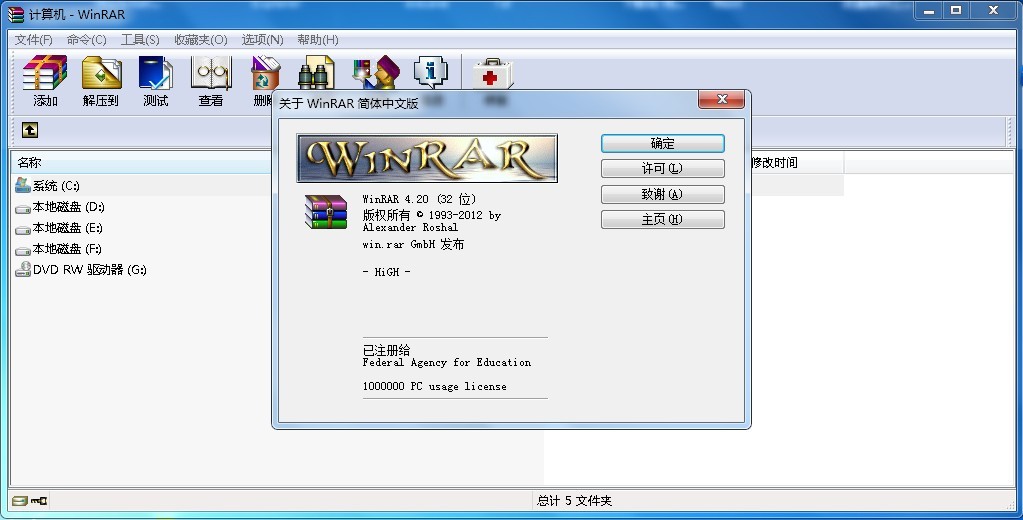This screenshot has height=520, width=1023.
Task: Click the Test (测试) archive icon
Action: pos(155,74)
